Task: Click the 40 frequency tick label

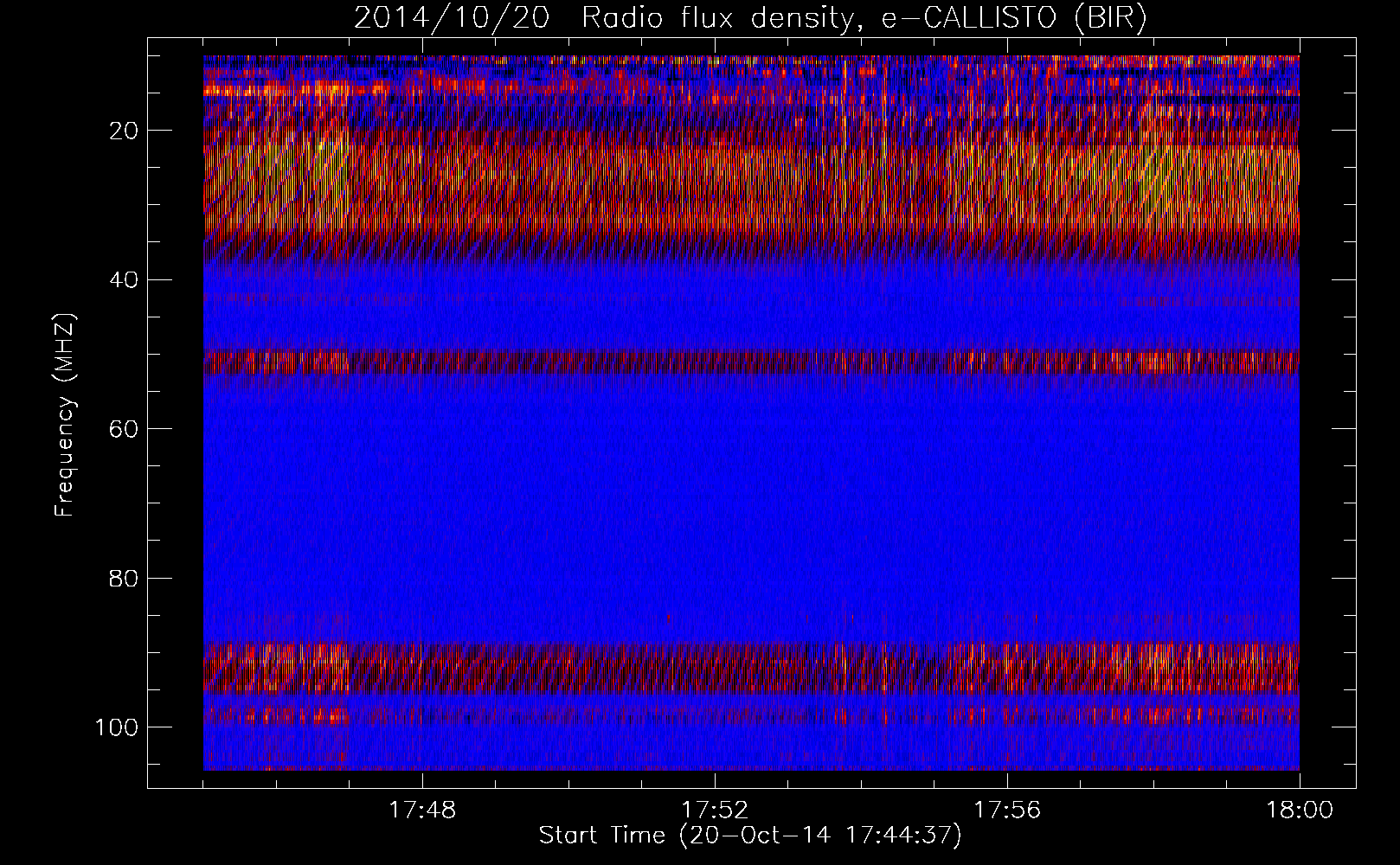Action: [125, 279]
